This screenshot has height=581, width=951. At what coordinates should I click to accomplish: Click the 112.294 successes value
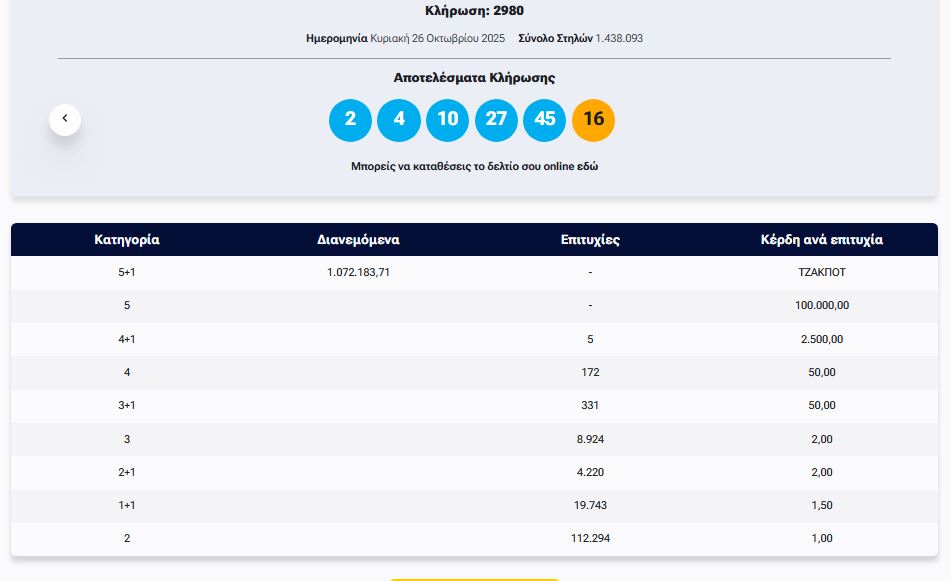click(590, 538)
